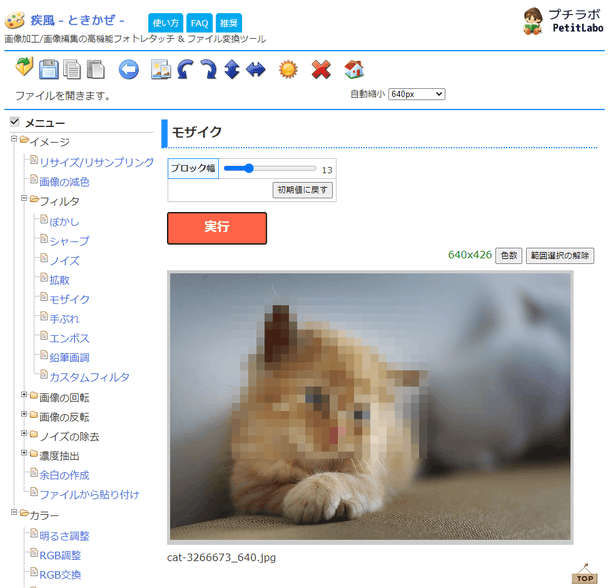Open a file with the open-file icon
This screenshot has width=608, height=588.
[x=24, y=67]
